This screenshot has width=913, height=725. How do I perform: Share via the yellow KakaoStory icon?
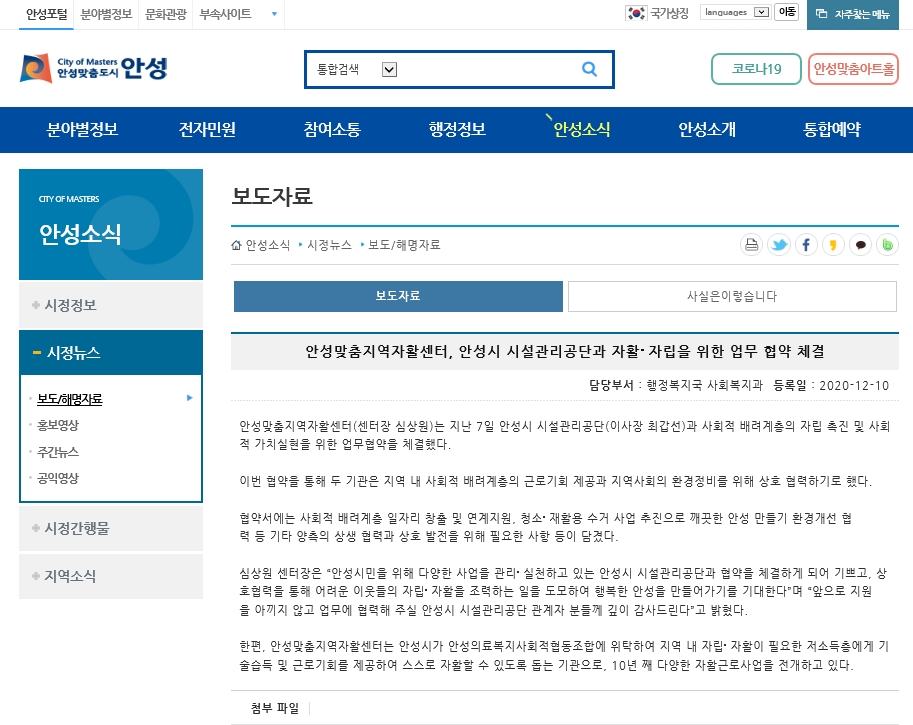tap(833, 245)
